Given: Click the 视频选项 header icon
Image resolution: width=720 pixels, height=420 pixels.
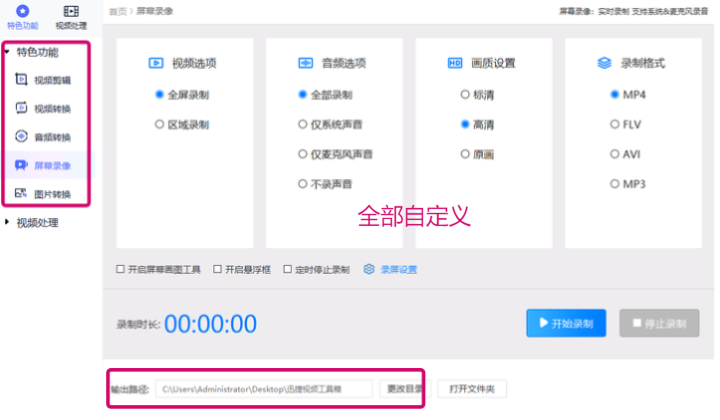Looking at the screenshot, I should (x=156, y=63).
